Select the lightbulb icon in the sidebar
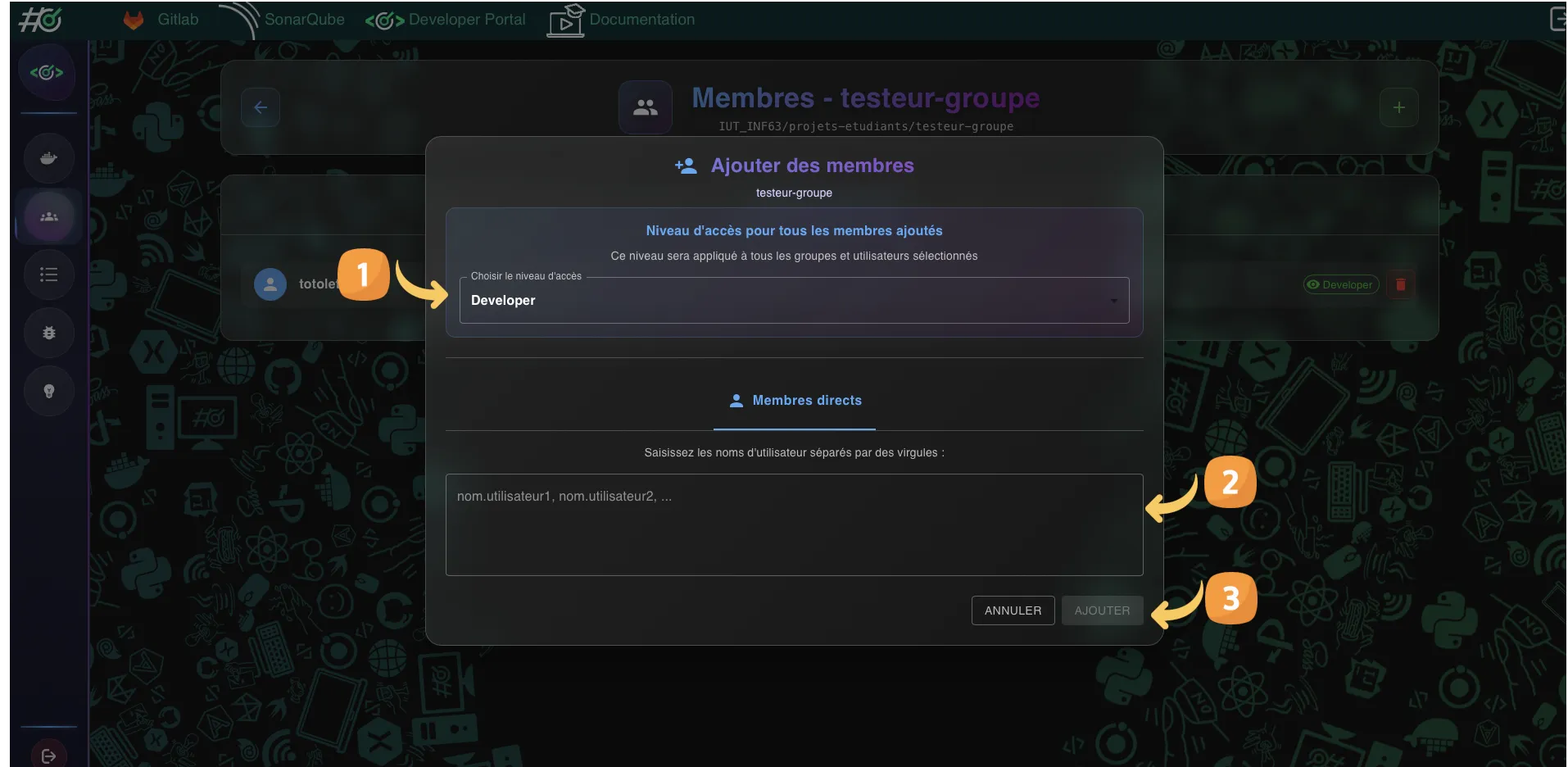This screenshot has width=1568, height=767. coord(48,391)
